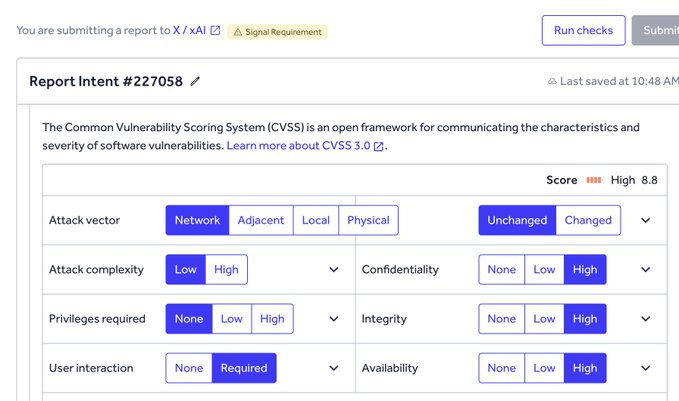
Task: Expand the scope row chevron
Action: [646, 220]
